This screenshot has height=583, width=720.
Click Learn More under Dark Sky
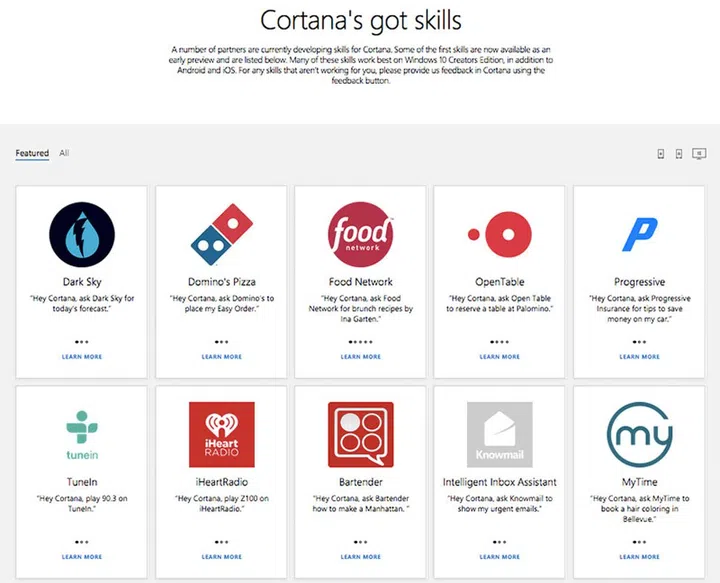point(82,356)
